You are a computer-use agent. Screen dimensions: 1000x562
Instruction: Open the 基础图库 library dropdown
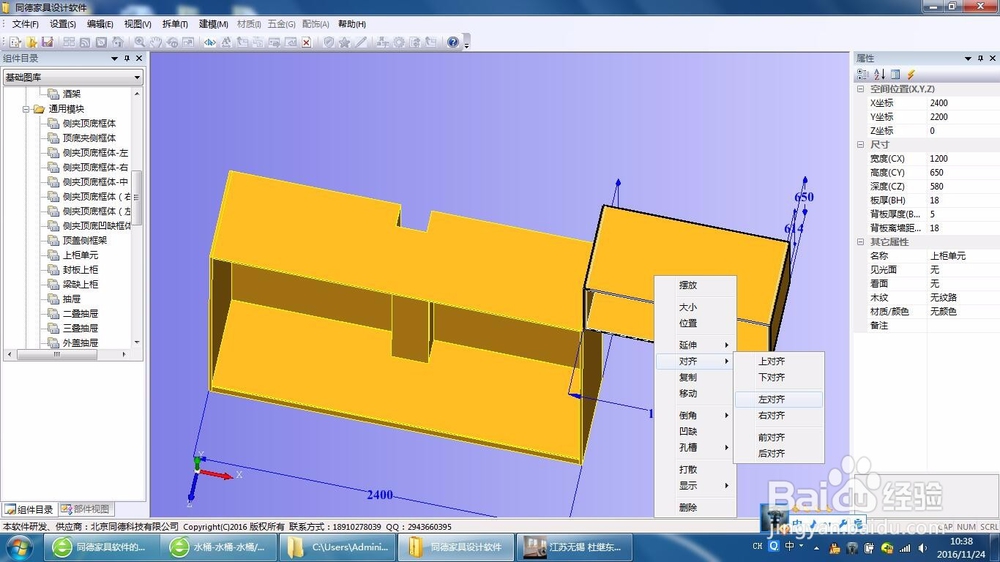(137, 77)
